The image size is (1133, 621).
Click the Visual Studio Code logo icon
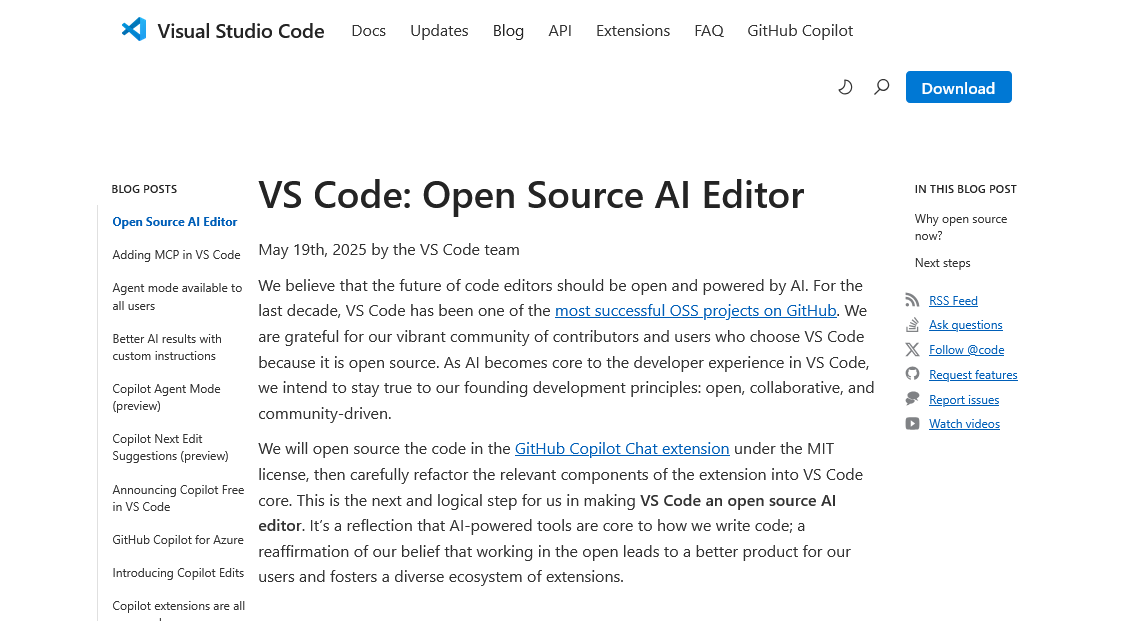point(134,30)
